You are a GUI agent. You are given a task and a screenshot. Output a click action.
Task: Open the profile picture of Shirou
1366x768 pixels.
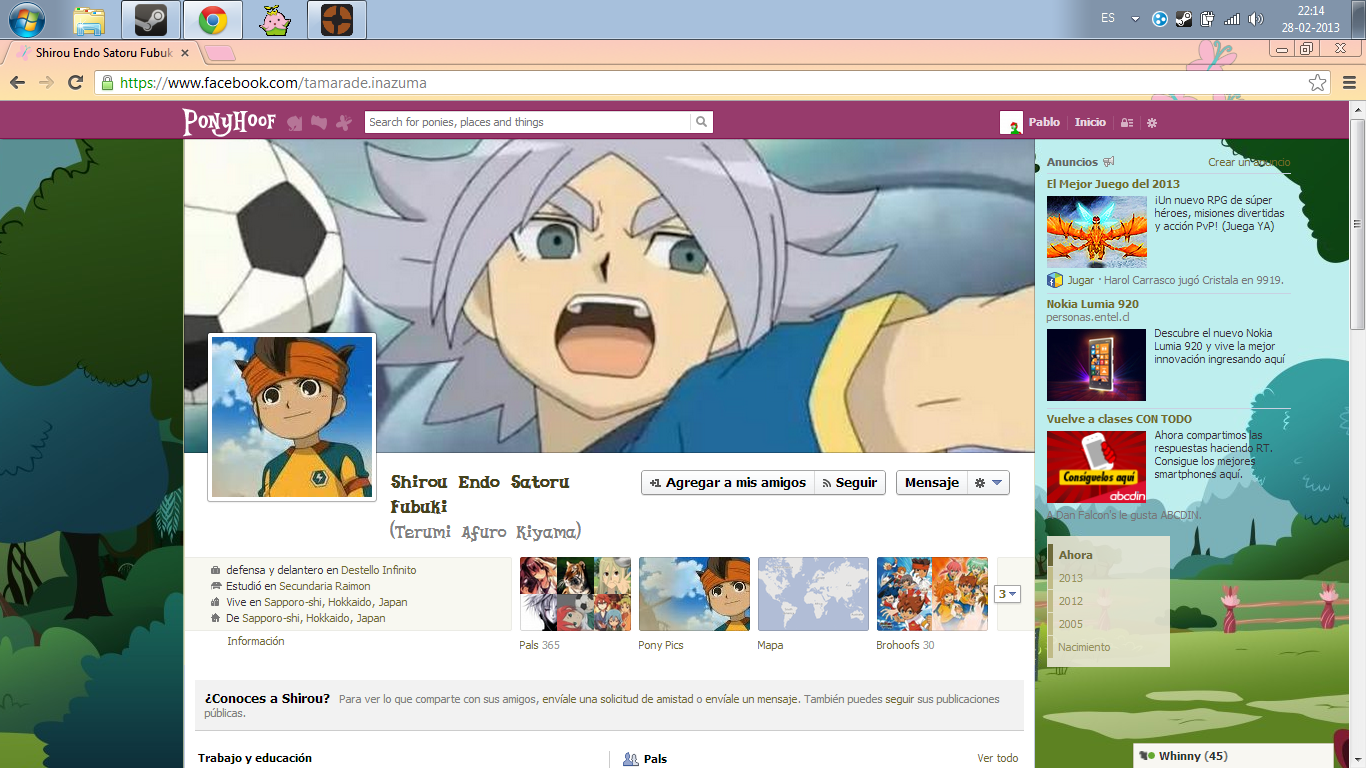pyautogui.click(x=292, y=417)
